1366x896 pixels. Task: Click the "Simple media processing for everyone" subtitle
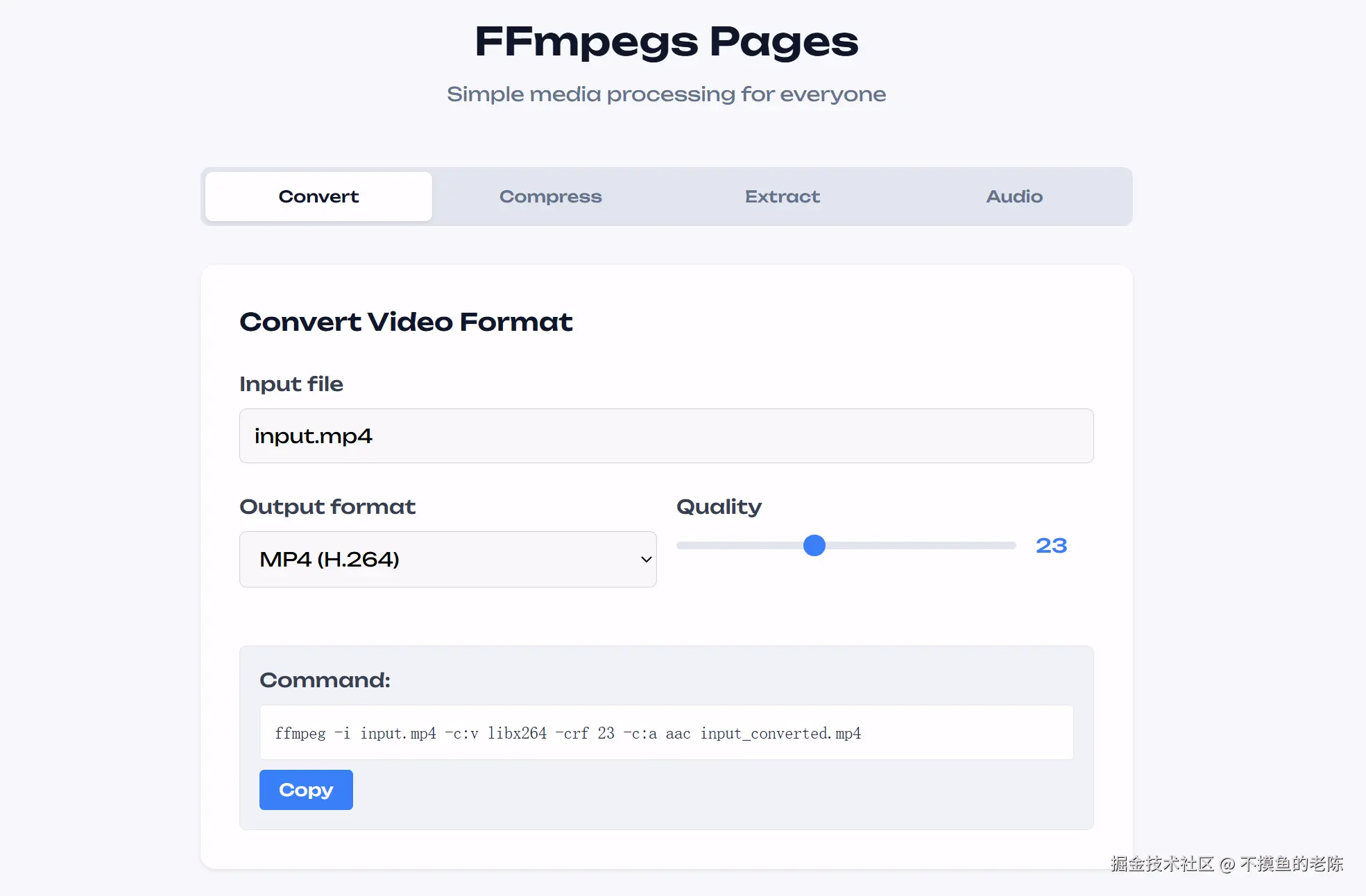point(666,94)
